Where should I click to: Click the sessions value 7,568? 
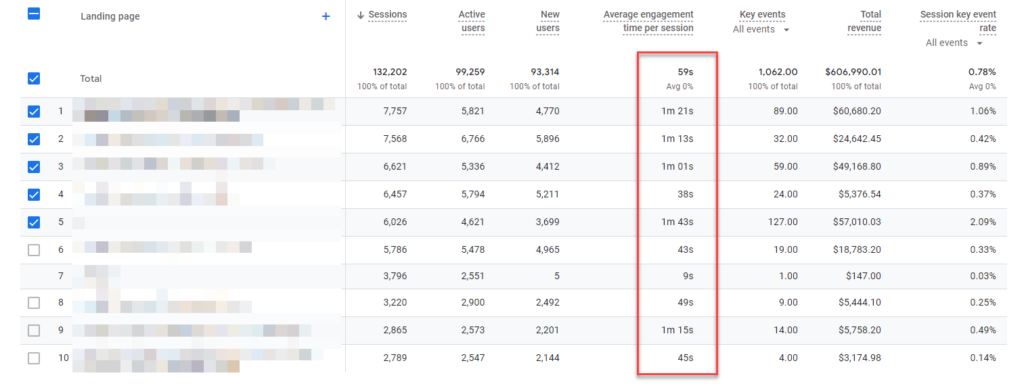point(394,139)
